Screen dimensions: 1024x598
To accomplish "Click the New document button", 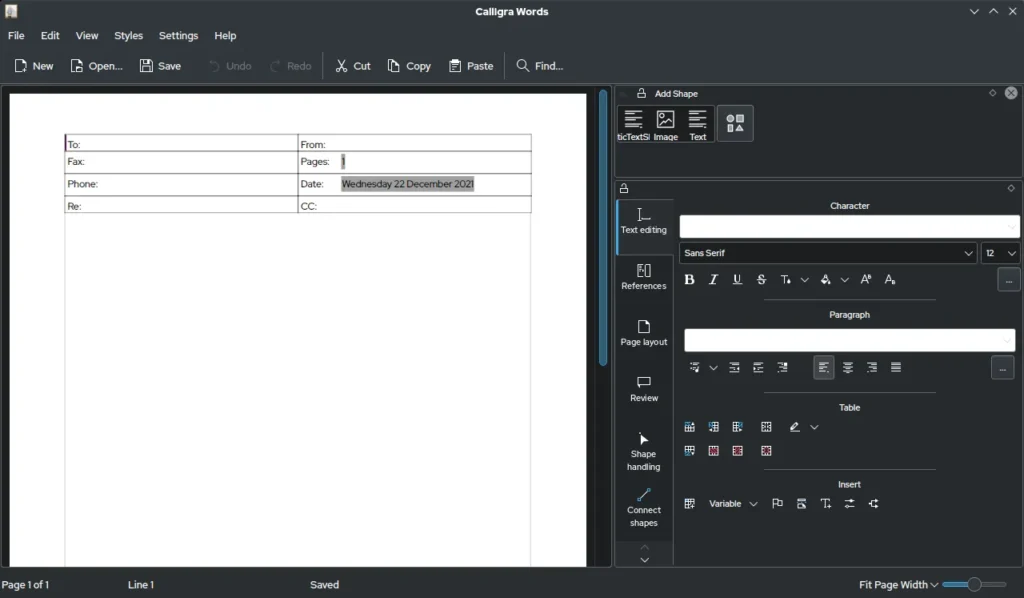I will [x=34, y=66].
